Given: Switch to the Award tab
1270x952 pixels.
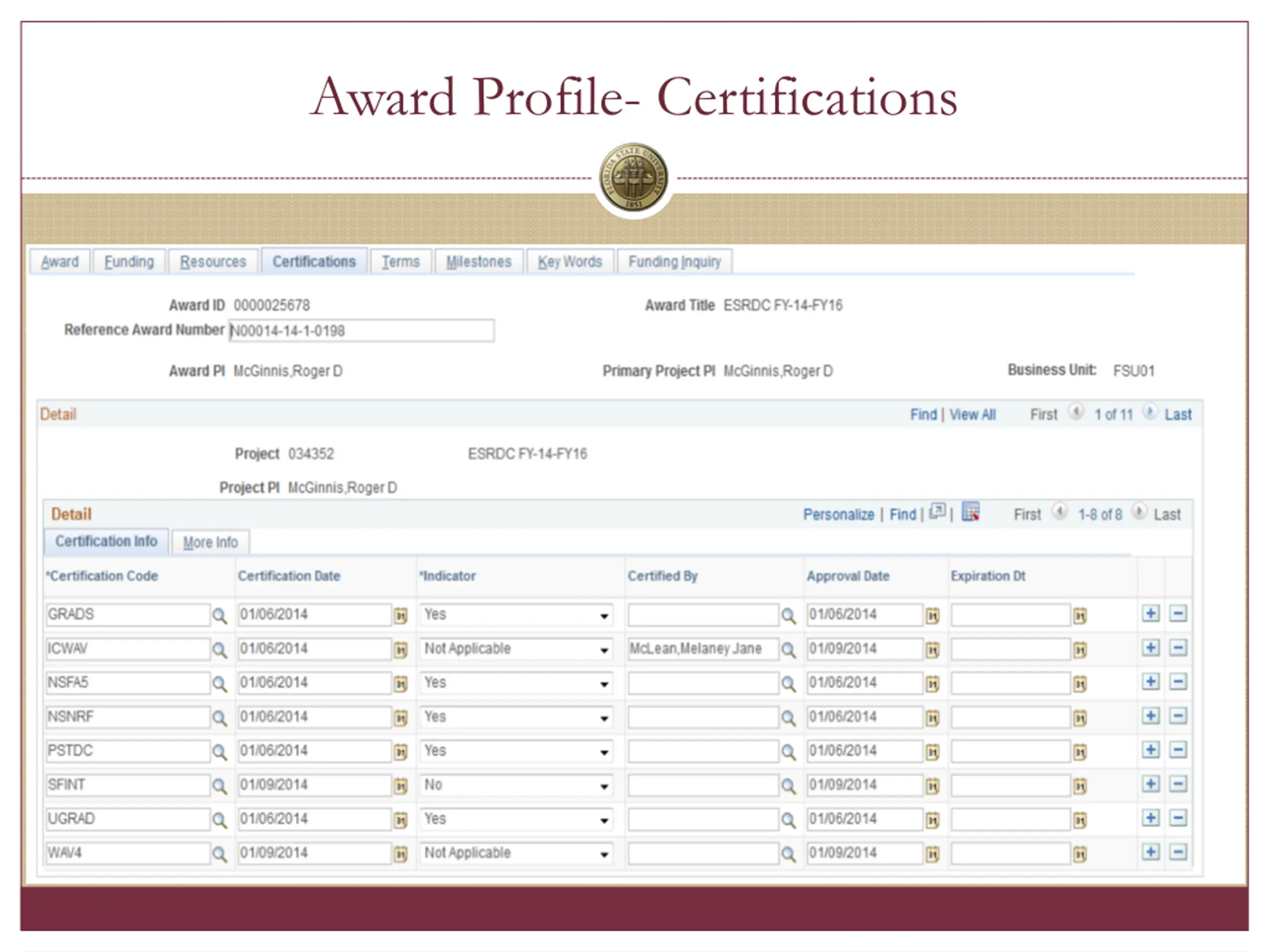Looking at the screenshot, I should tap(60, 262).
